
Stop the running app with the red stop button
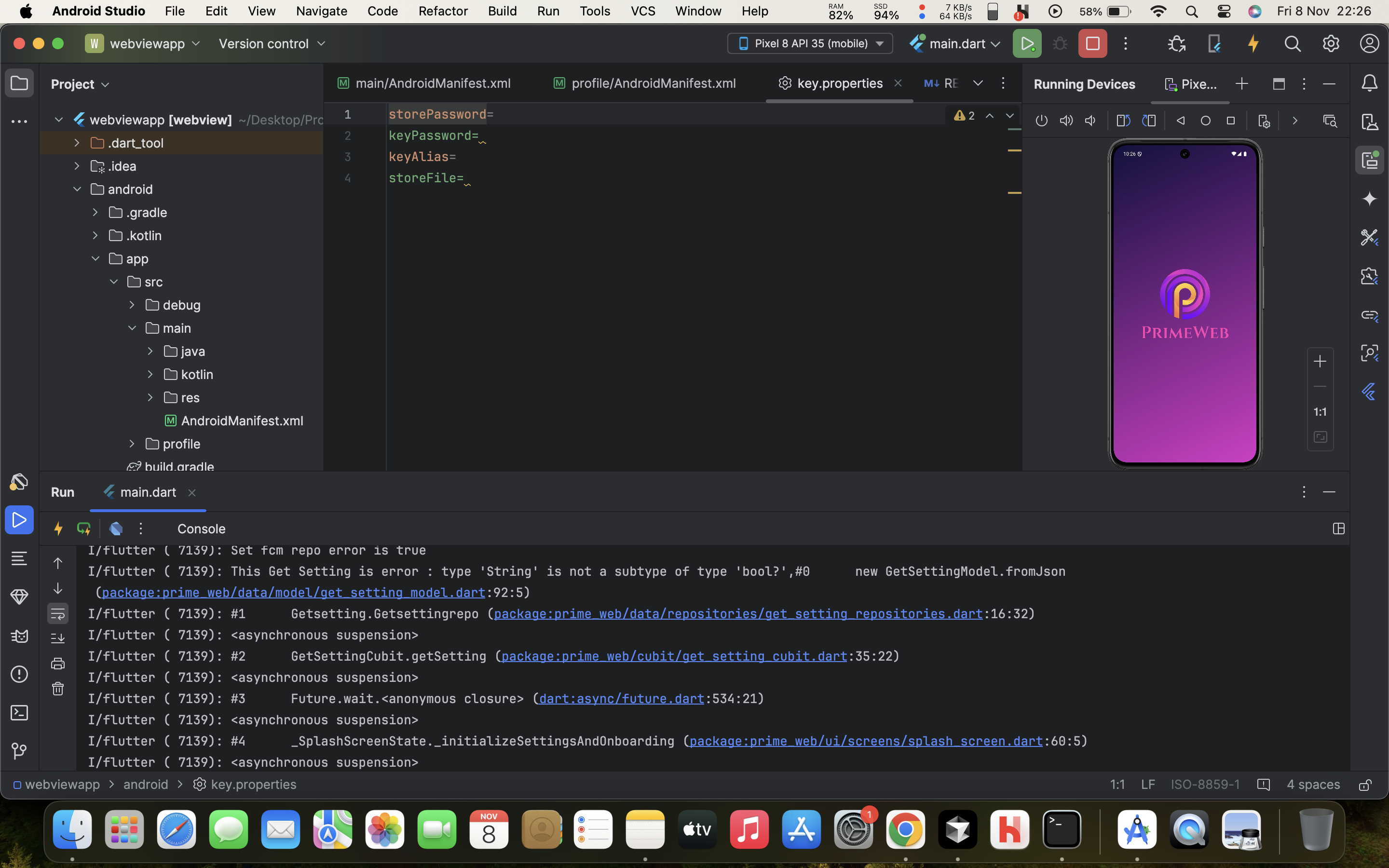coord(1092,43)
